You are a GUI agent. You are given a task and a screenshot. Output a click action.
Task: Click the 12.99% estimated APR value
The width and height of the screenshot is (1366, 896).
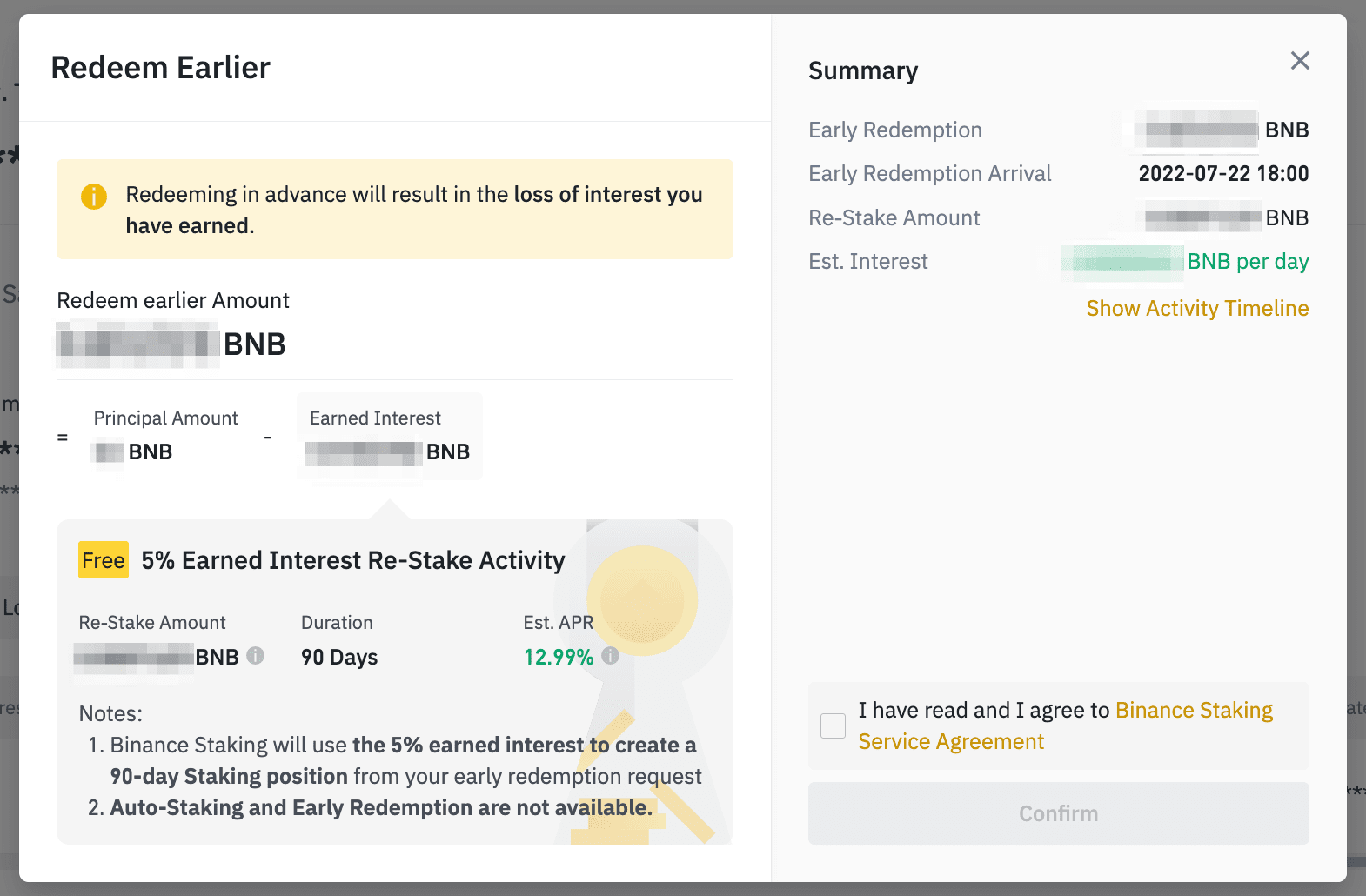tap(559, 657)
